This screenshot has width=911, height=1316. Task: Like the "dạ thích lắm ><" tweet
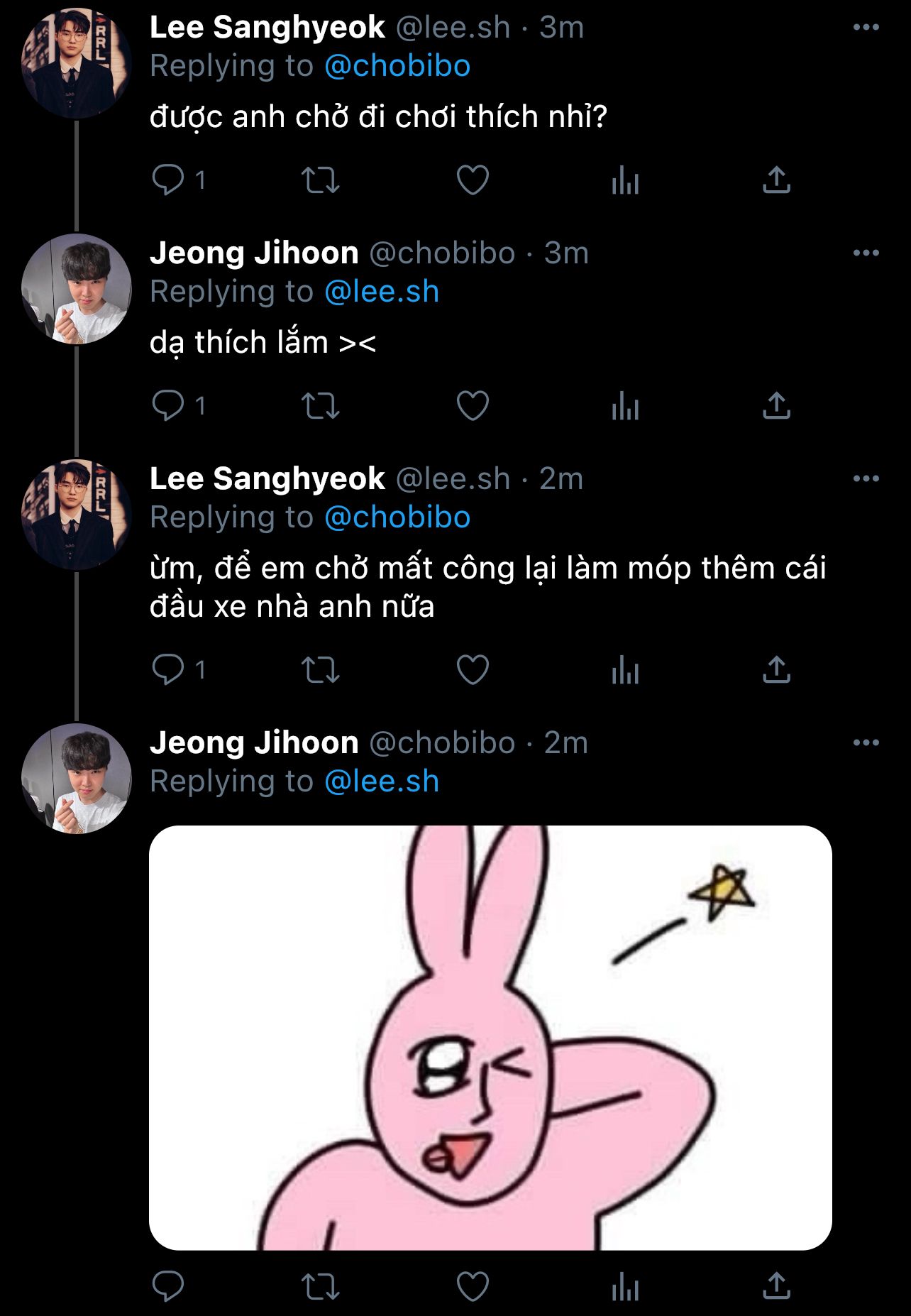point(473,406)
